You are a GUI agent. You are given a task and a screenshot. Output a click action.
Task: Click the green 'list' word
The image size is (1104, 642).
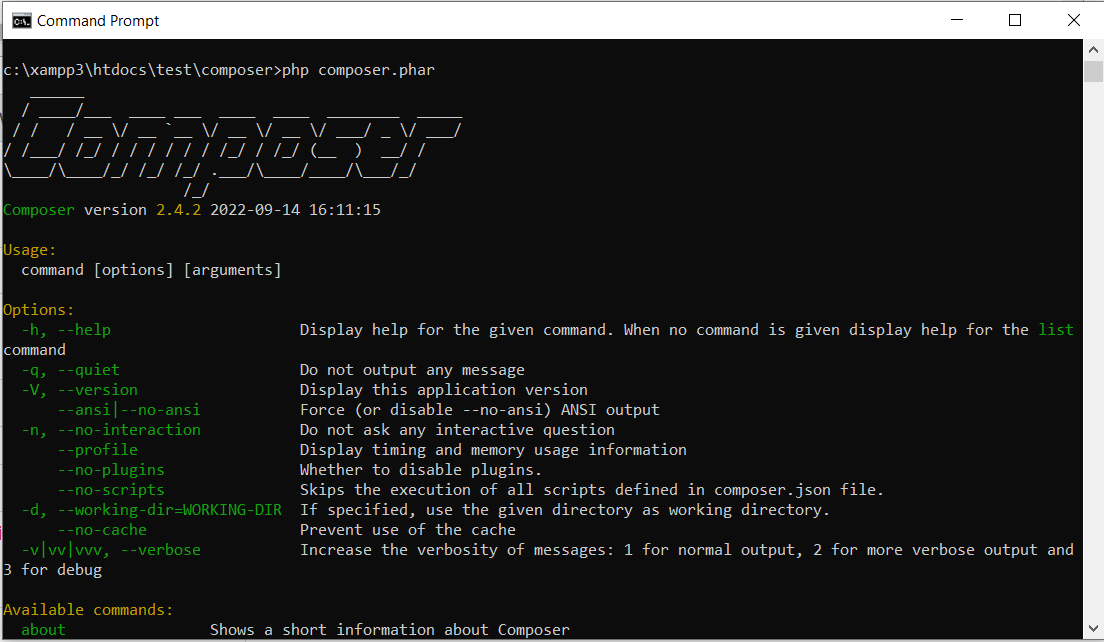pyautogui.click(x=1055, y=330)
